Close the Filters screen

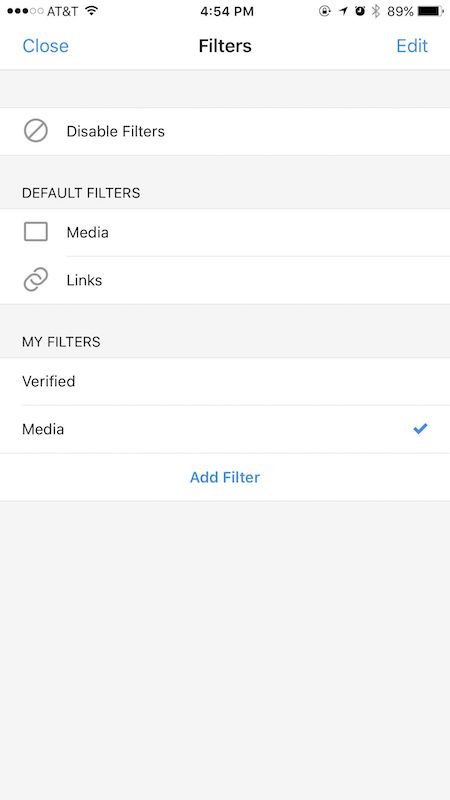tap(45, 46)
